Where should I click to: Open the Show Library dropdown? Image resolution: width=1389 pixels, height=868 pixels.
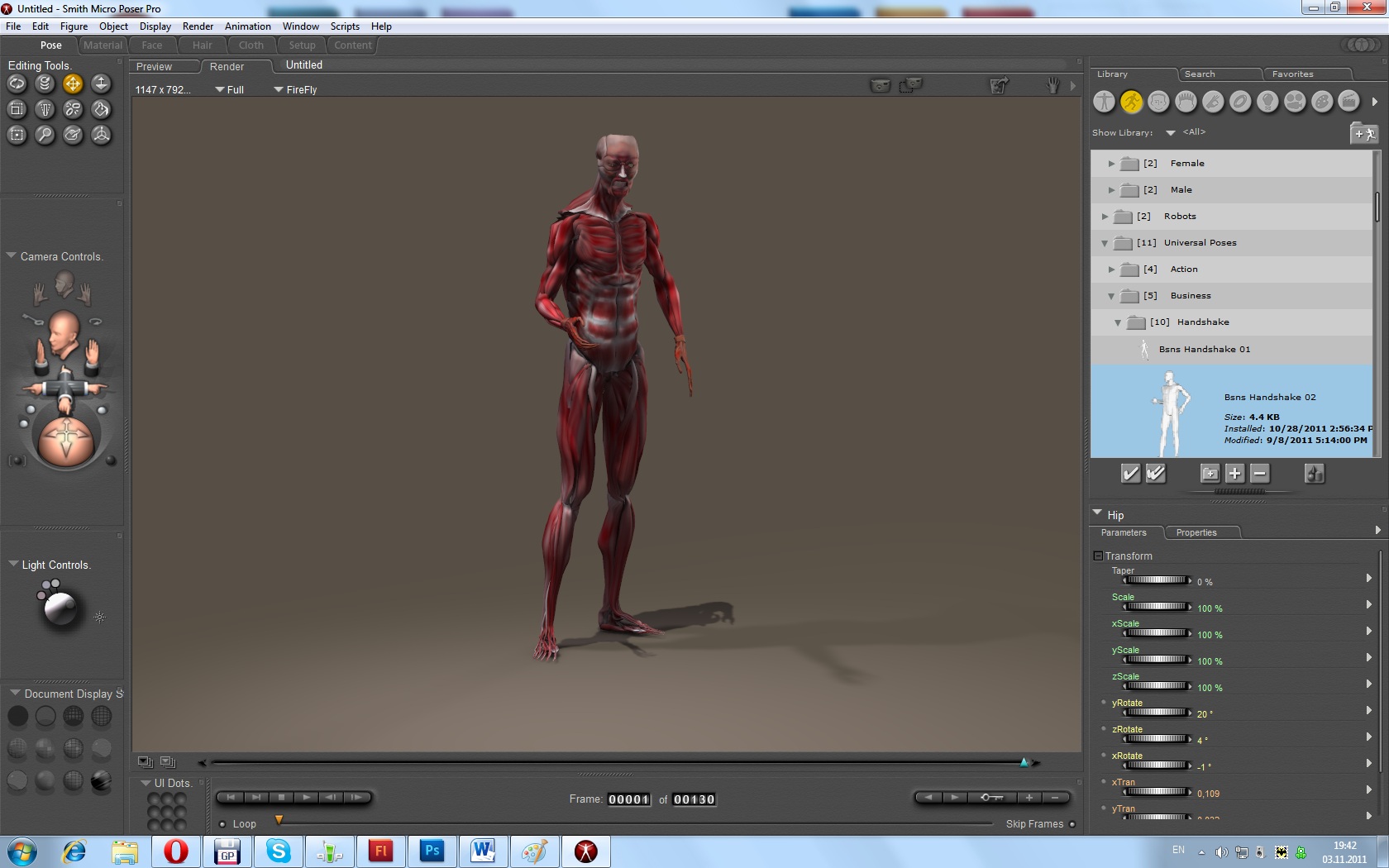coord(1170,133)
